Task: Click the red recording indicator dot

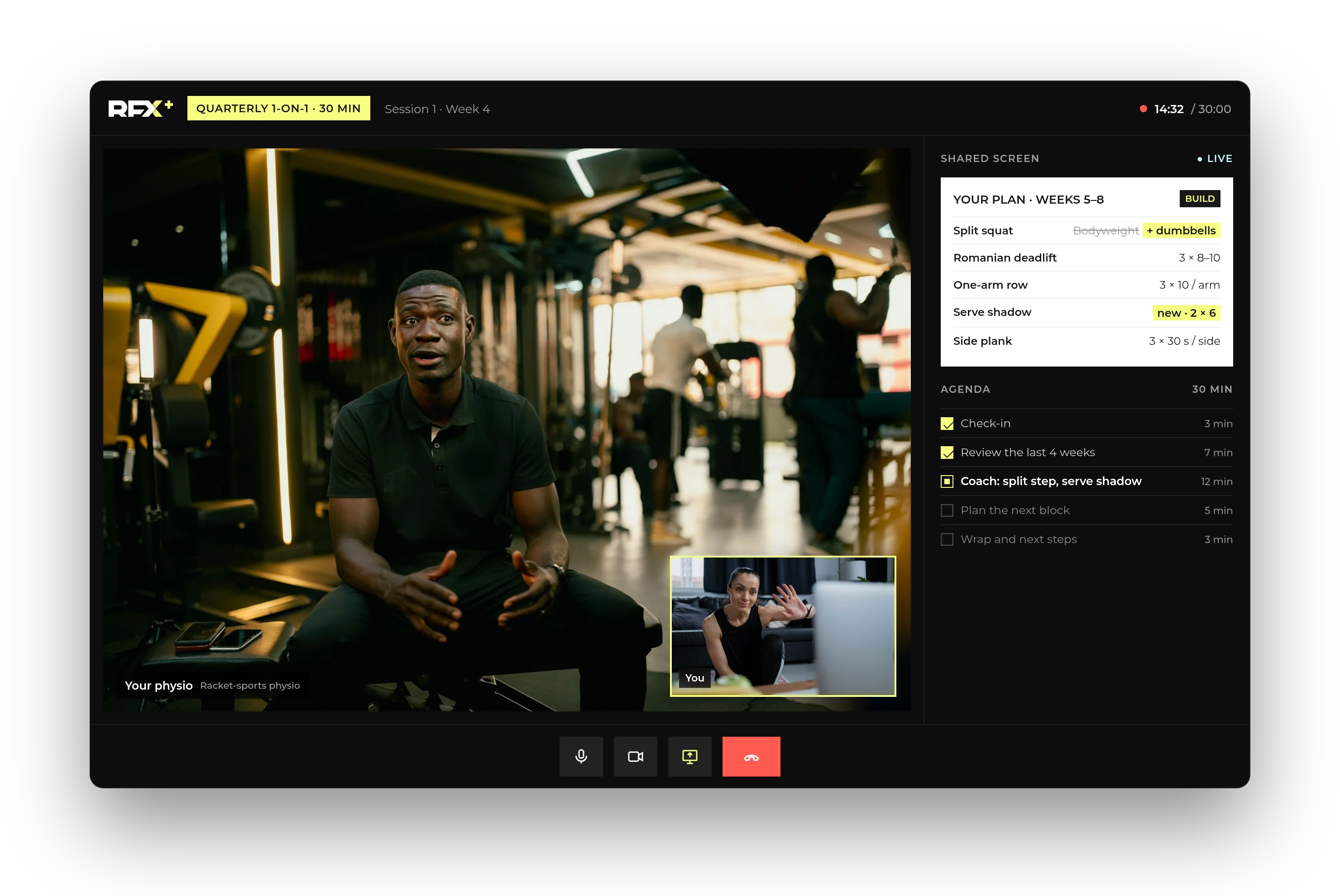Action: click(1144, 109)
